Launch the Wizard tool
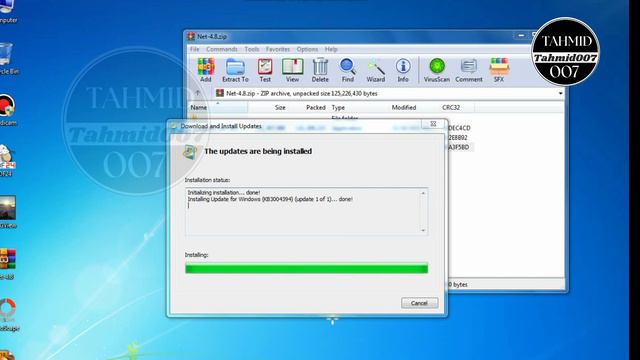 [376, 70]
